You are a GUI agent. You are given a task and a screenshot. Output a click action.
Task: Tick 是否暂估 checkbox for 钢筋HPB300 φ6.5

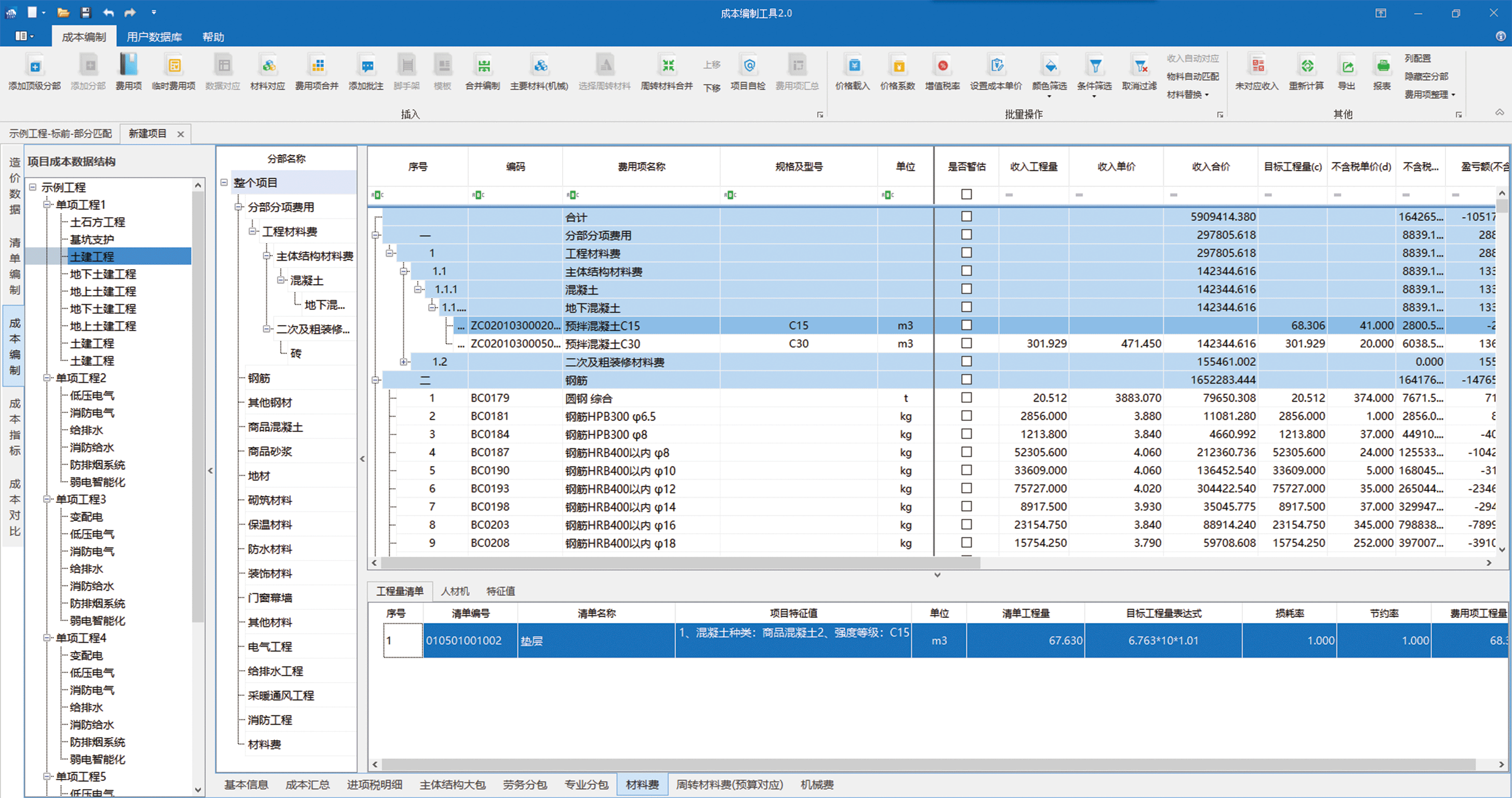[967, 416]
